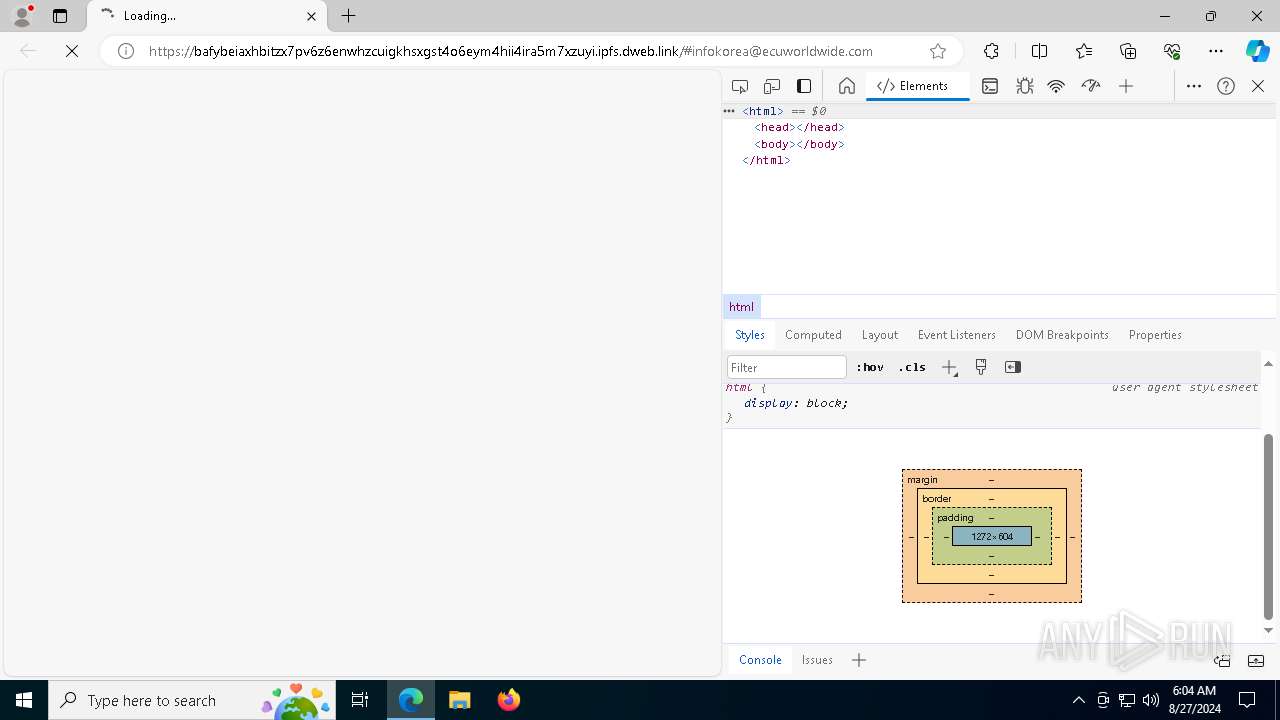Open Windows Start menu
Image resolution: width=1280 pixels, height=720 pixels.
point(24,700)
